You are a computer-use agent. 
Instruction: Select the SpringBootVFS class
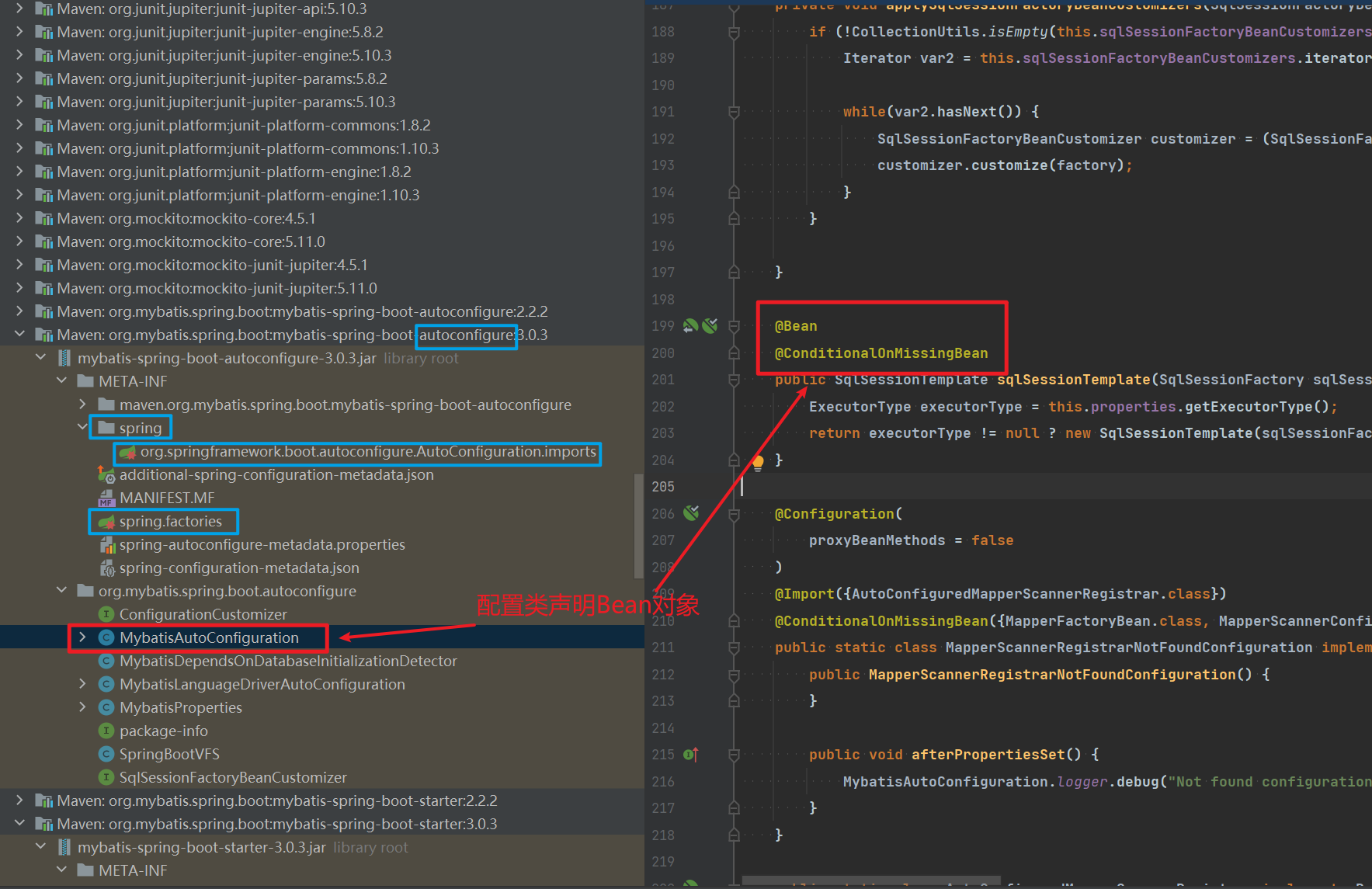(168, 754)
